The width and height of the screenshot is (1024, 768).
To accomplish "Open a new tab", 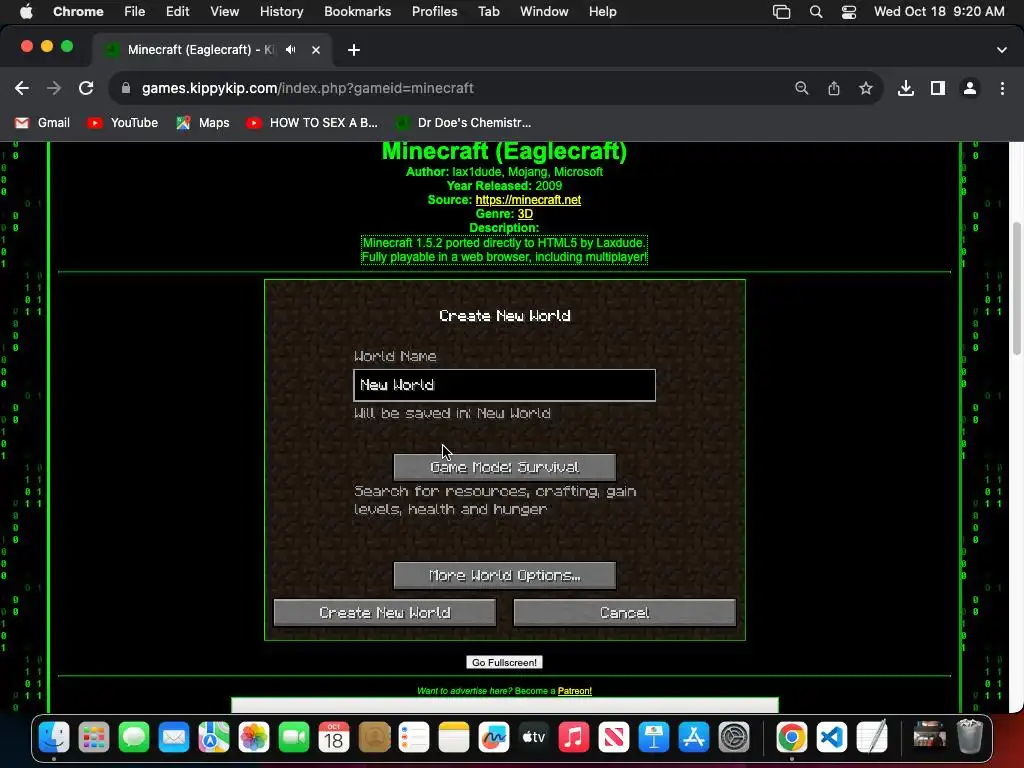I will pos(353,50).
